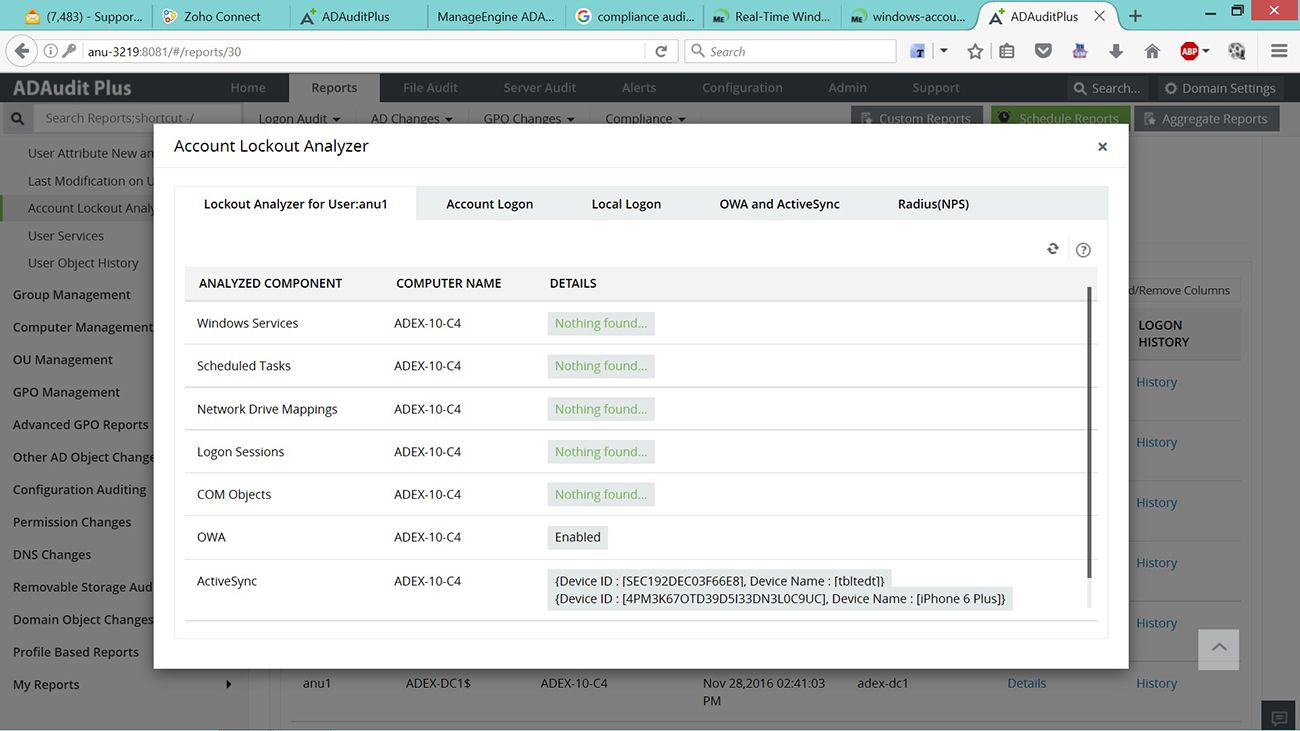The height and width of the screenshot is (731, 1300).
Task: Click the Details link for anu1
Action: click(1026, 683)
